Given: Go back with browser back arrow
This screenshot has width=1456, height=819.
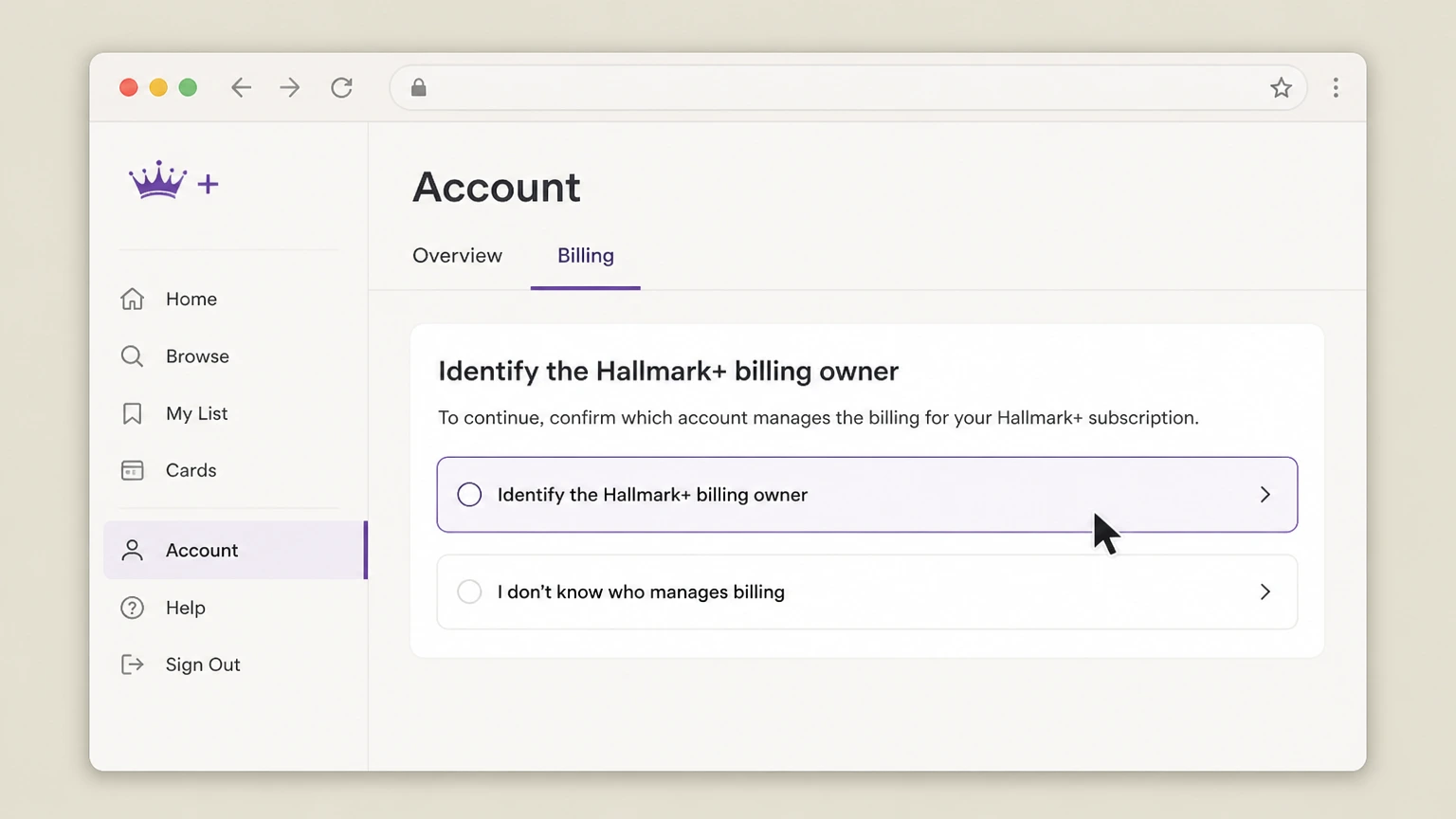Looking at the screenshot, I should coord(241,88).
